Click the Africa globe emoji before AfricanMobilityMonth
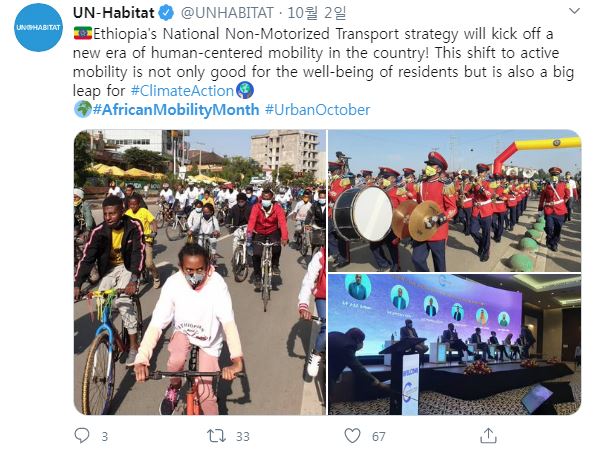Image resolution: width=594 pixels, height=451 pixels. 83,109
